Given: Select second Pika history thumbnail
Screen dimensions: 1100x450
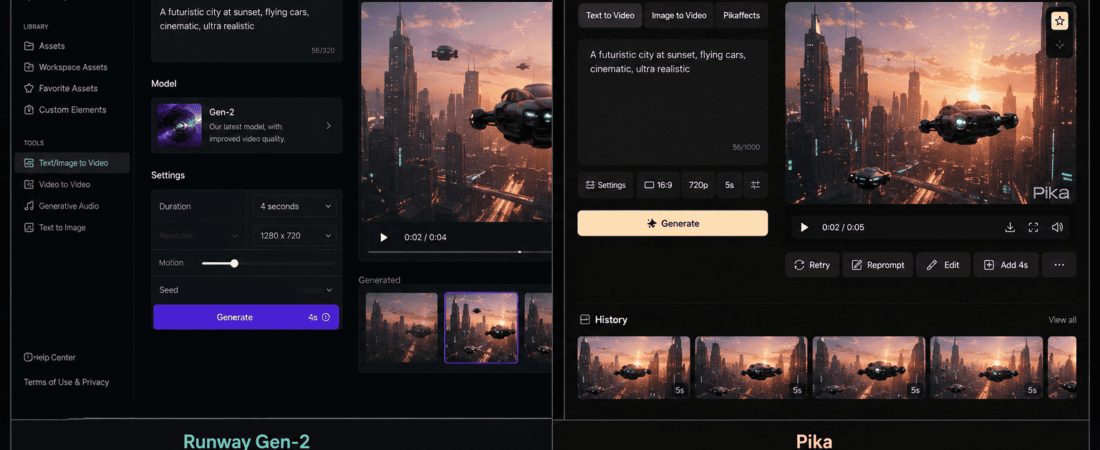Looking at the screenshot, I should 751,368.
